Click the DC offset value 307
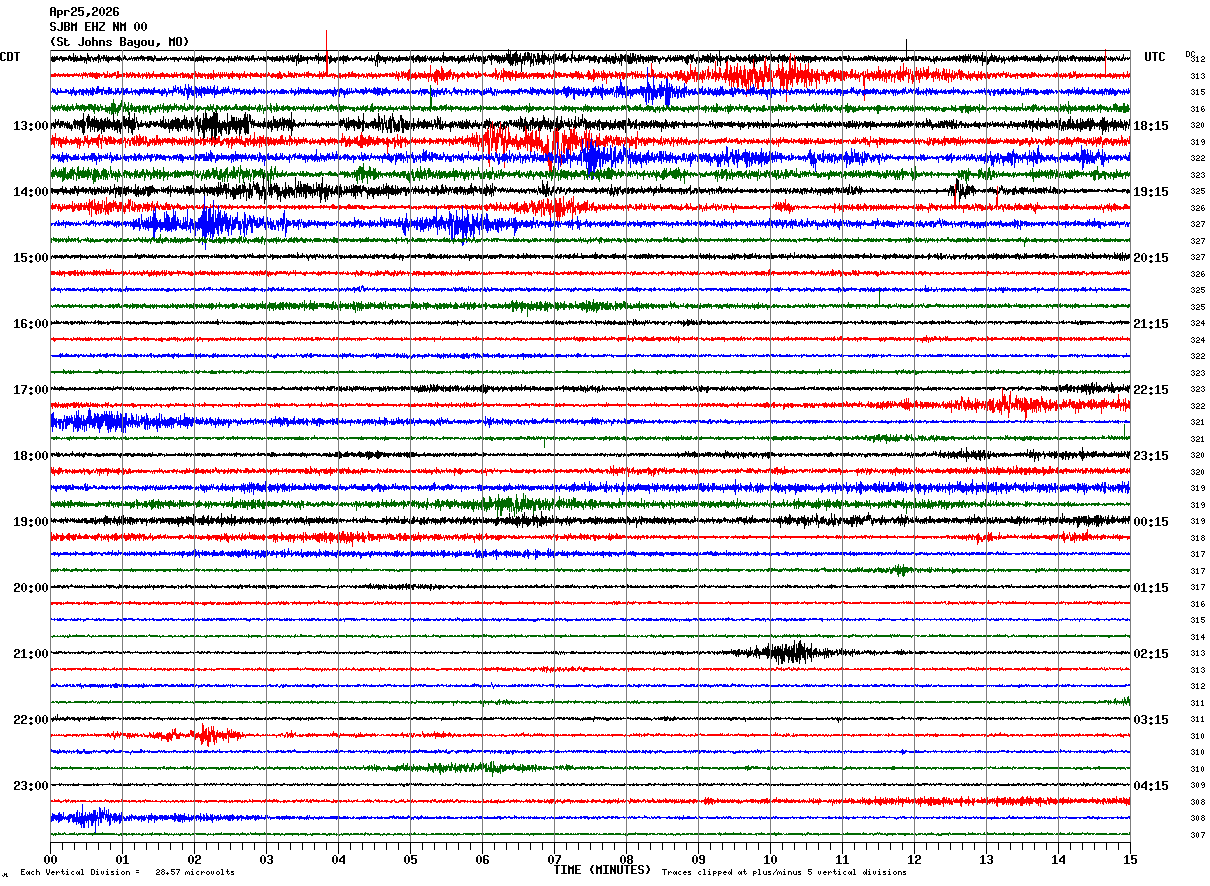The height and width of the screenshot is (886, 1210). coord(1197,835)
